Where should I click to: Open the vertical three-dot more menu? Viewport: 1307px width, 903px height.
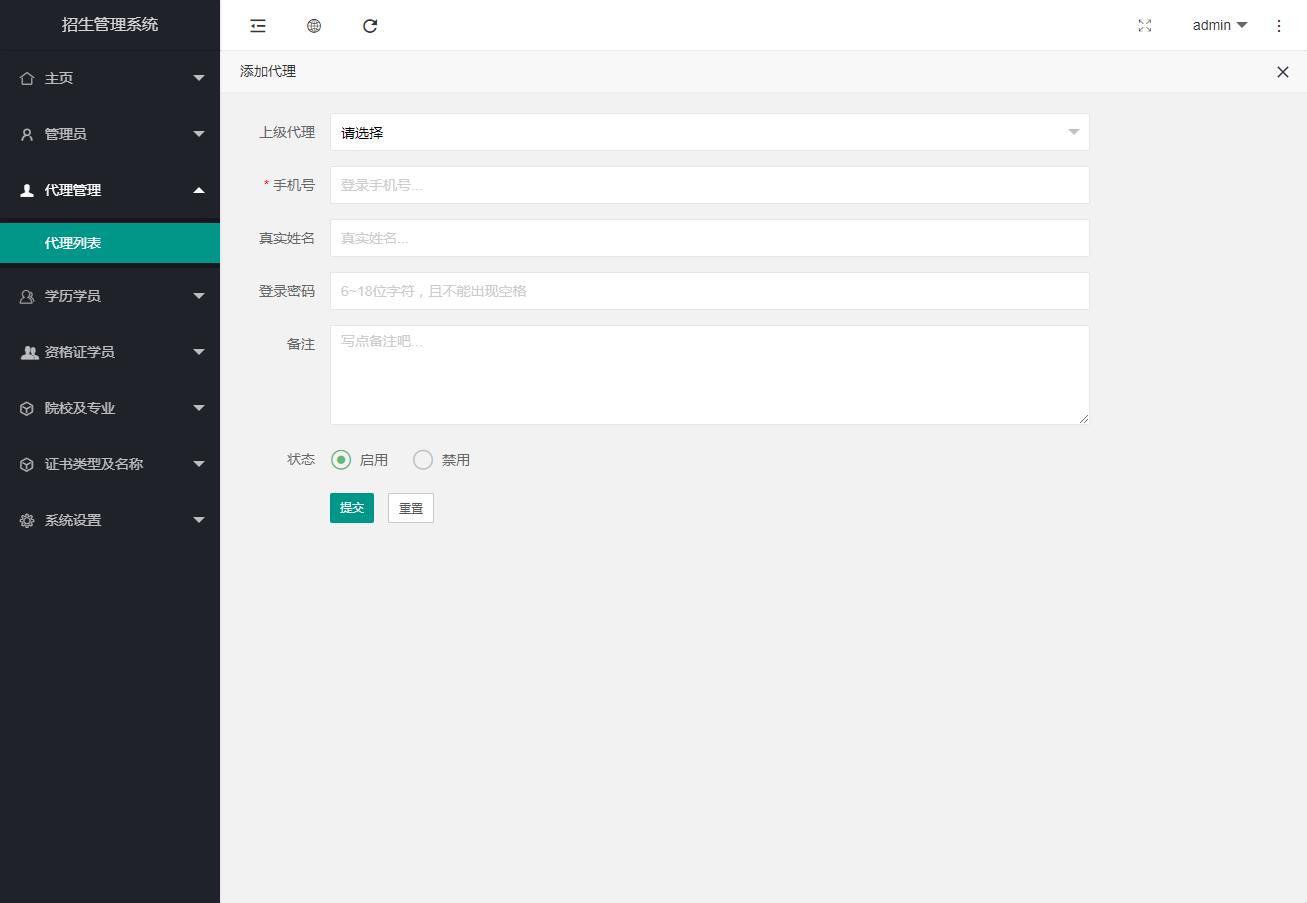coord(1279,26)
